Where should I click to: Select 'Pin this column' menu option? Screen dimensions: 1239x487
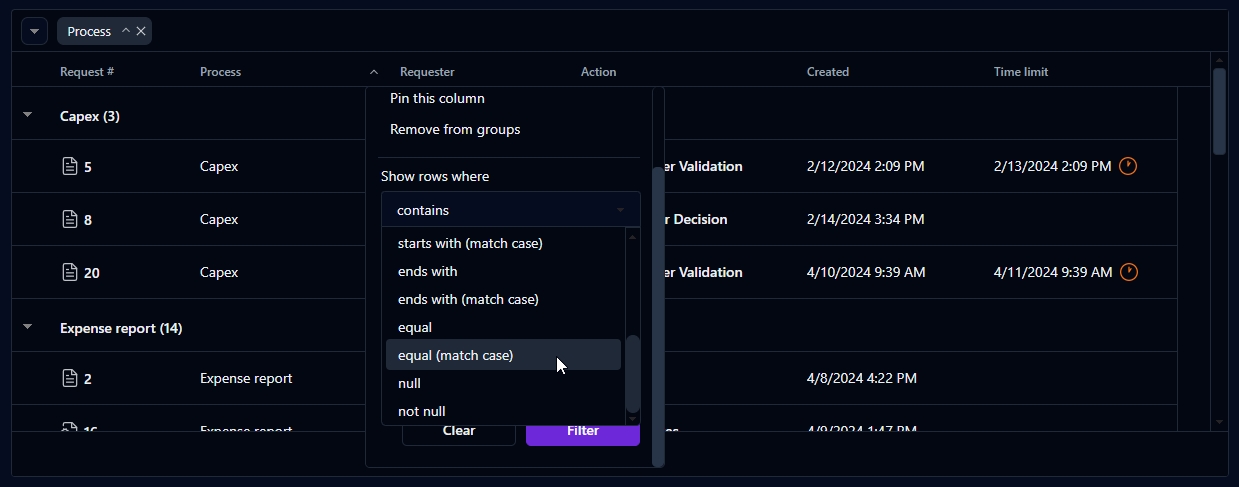(x=437, y=98)
